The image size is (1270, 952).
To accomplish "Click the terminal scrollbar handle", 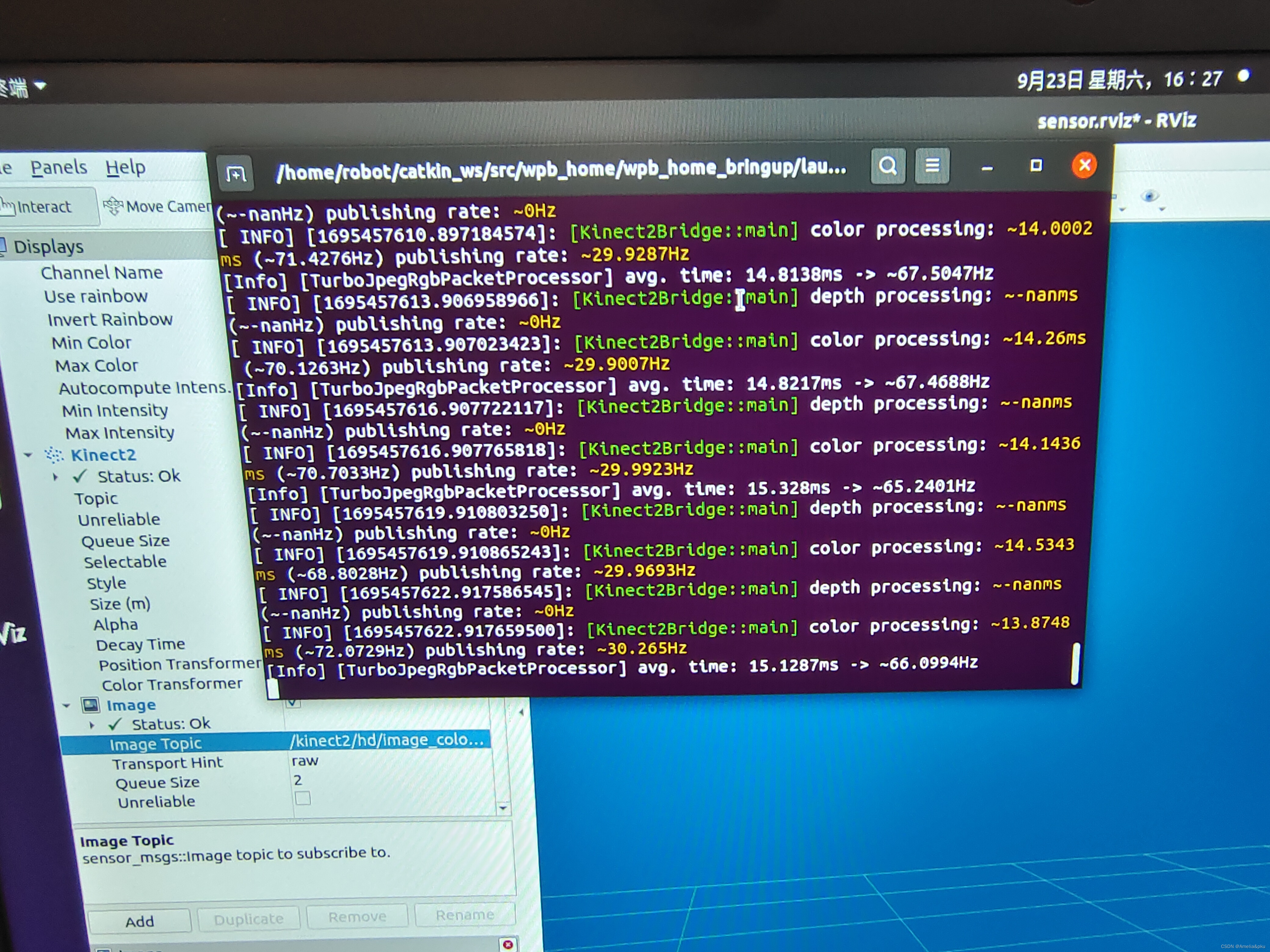I will point(1075,663).
